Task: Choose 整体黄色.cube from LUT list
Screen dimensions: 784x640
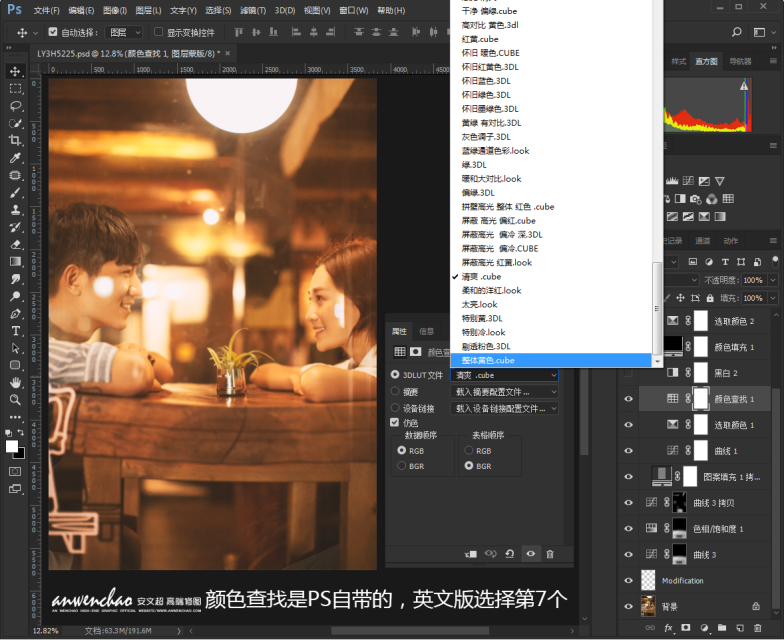Action: 550,360
